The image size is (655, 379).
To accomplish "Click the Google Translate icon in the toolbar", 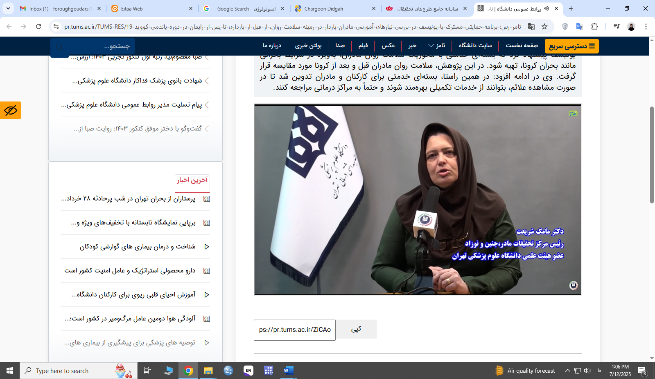I will [x=579, y=27].
